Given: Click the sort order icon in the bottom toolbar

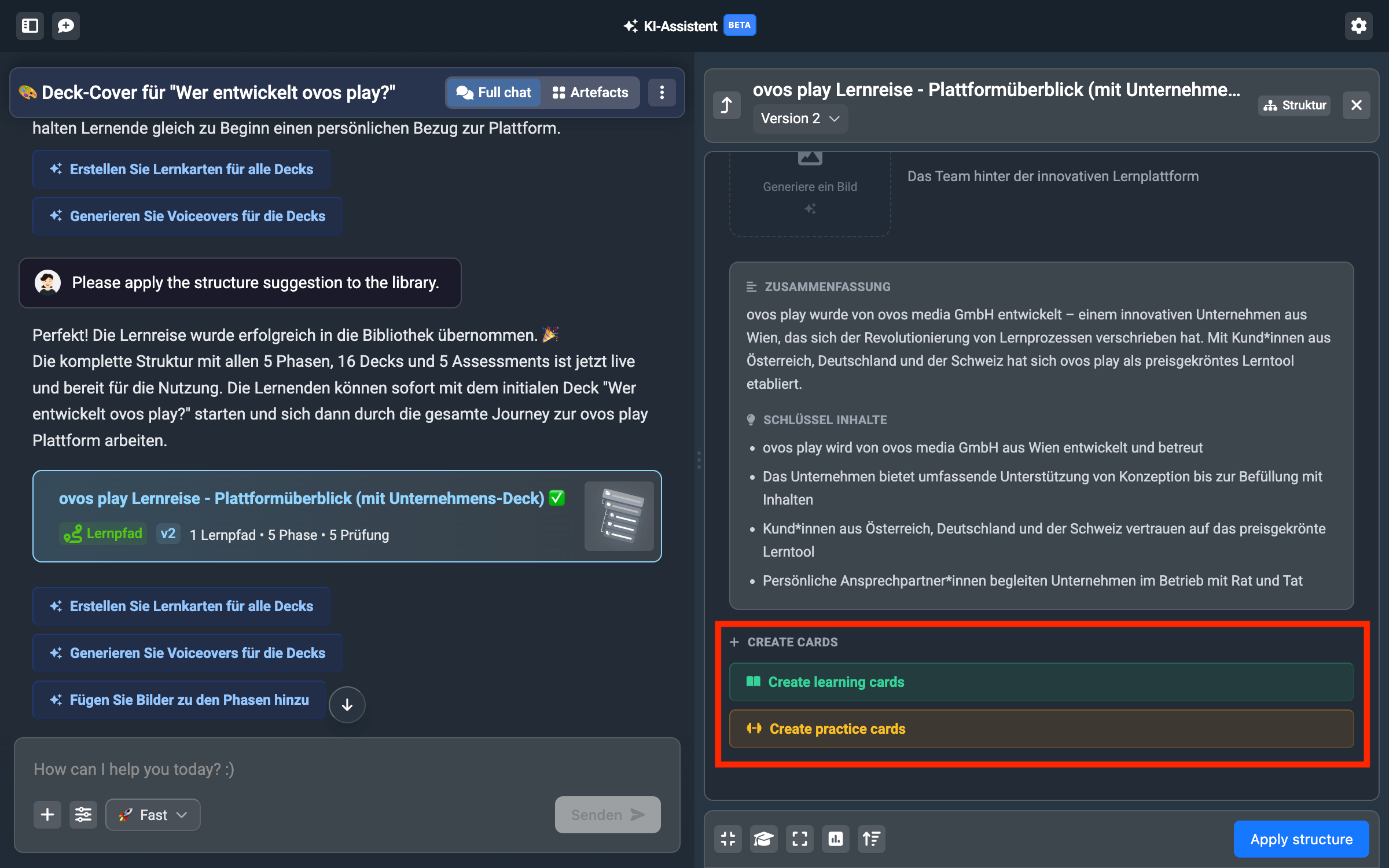Looking at the screenshot, I should (871, 838).
